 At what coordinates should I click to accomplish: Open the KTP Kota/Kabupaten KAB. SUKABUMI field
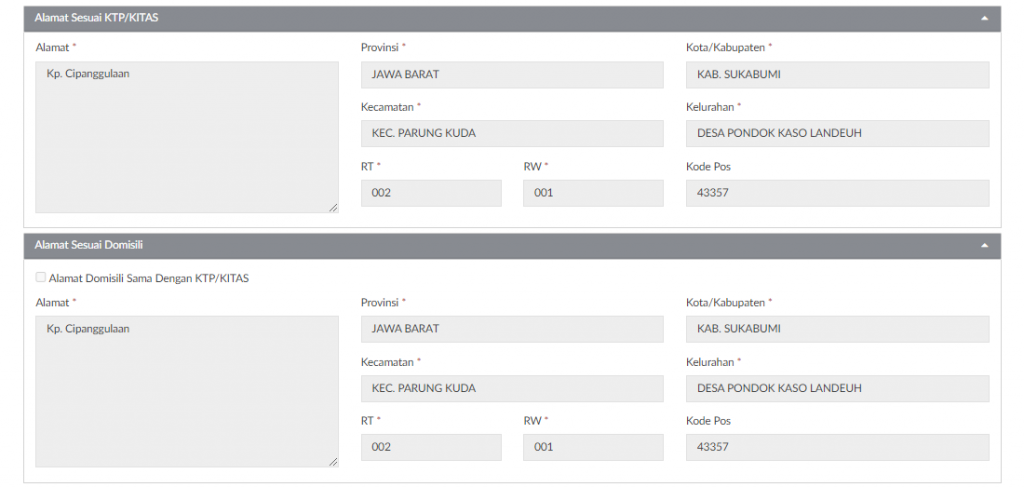point(837,75)
